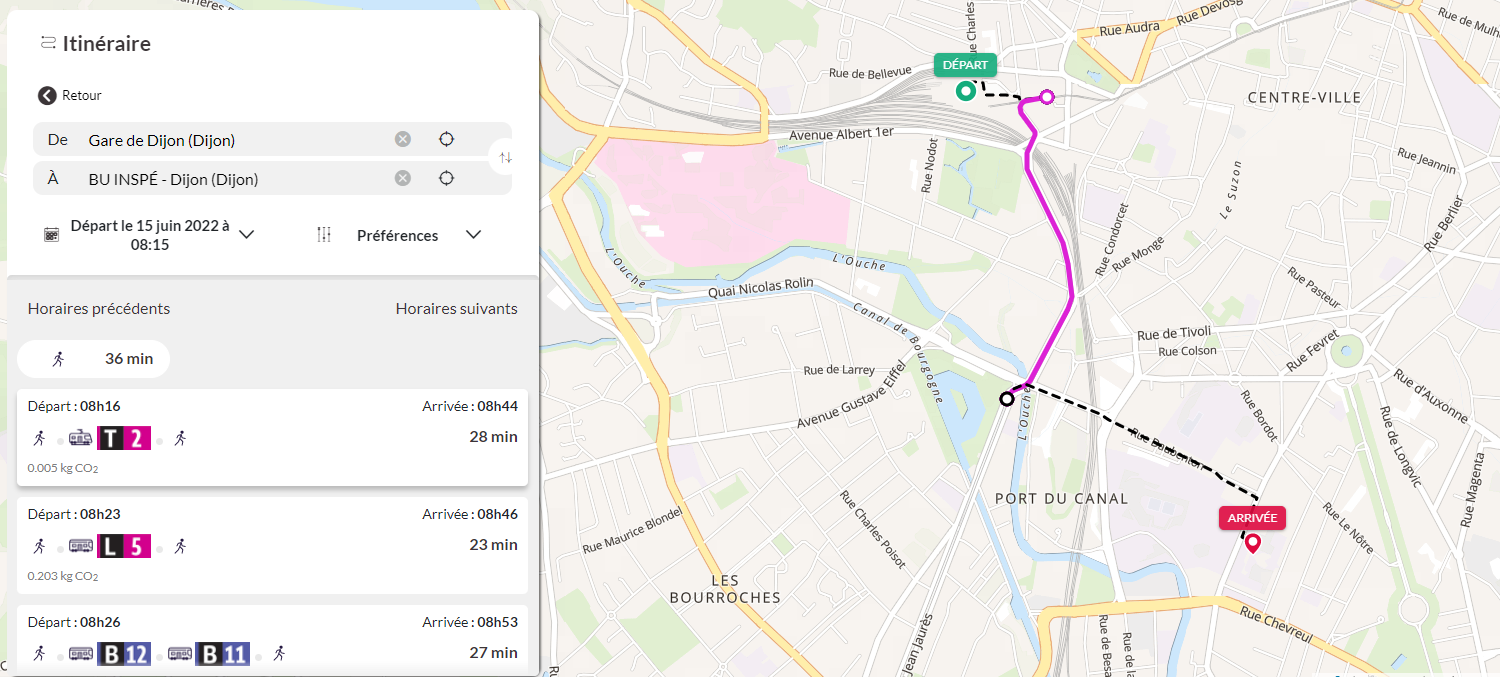Expand the Préférences chevron
Viewport: 1500px width, 677px height.
[474, 234]
